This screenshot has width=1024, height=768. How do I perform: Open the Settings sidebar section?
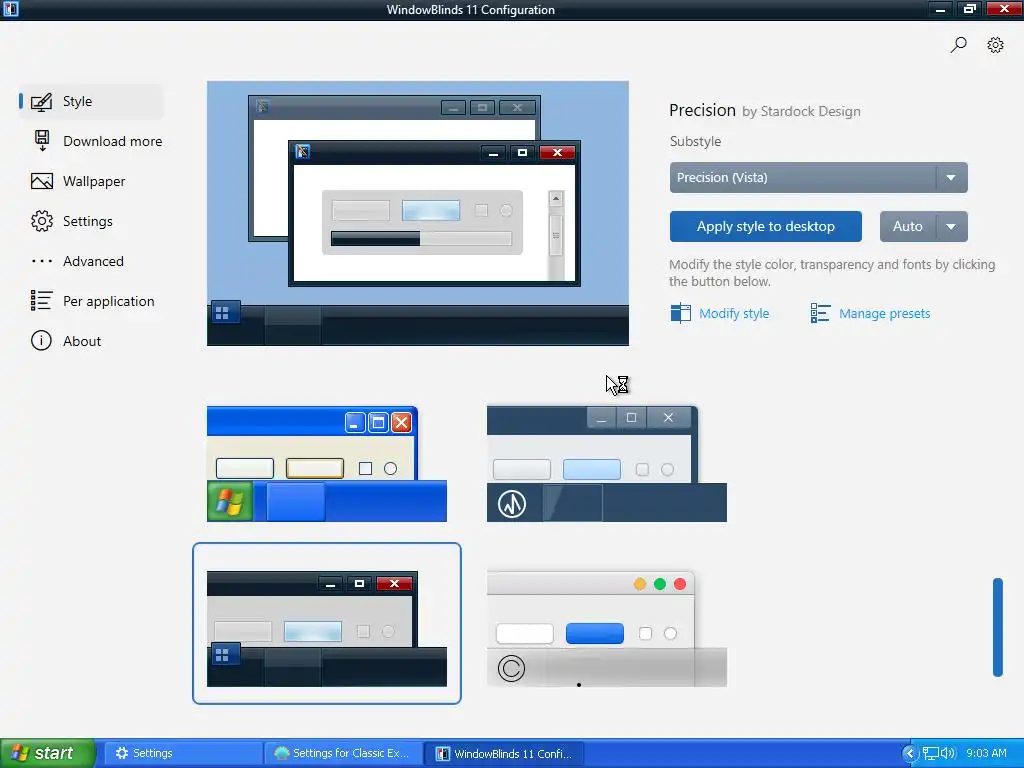91,221
